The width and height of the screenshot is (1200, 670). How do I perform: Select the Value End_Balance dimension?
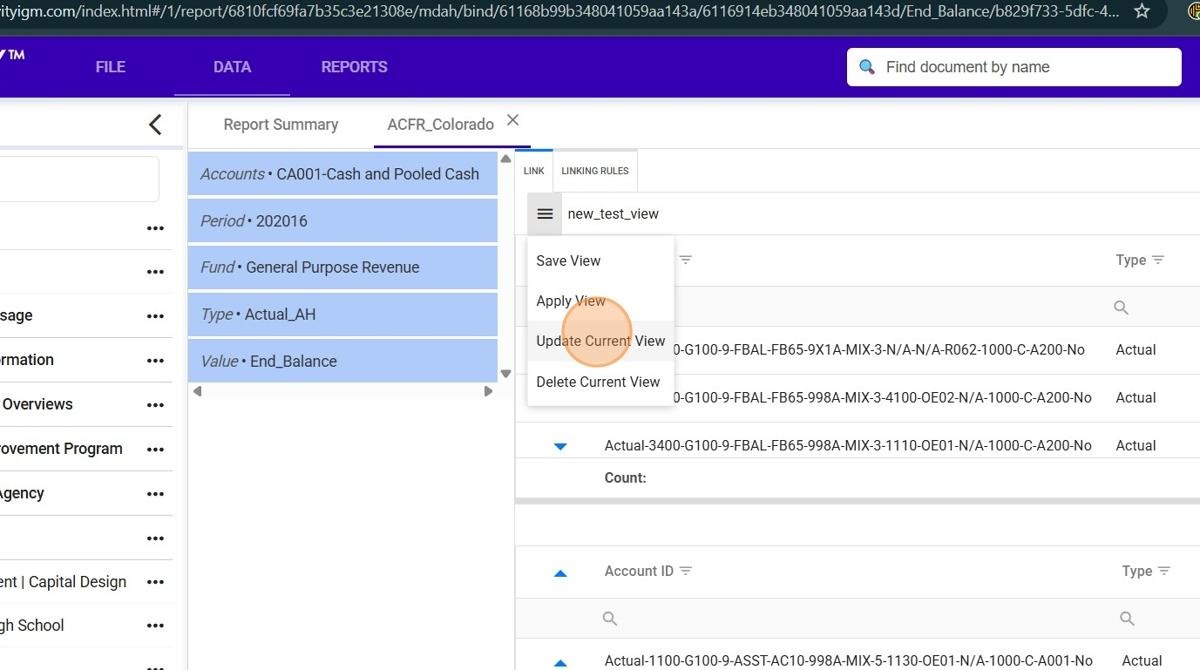point(342,361)
